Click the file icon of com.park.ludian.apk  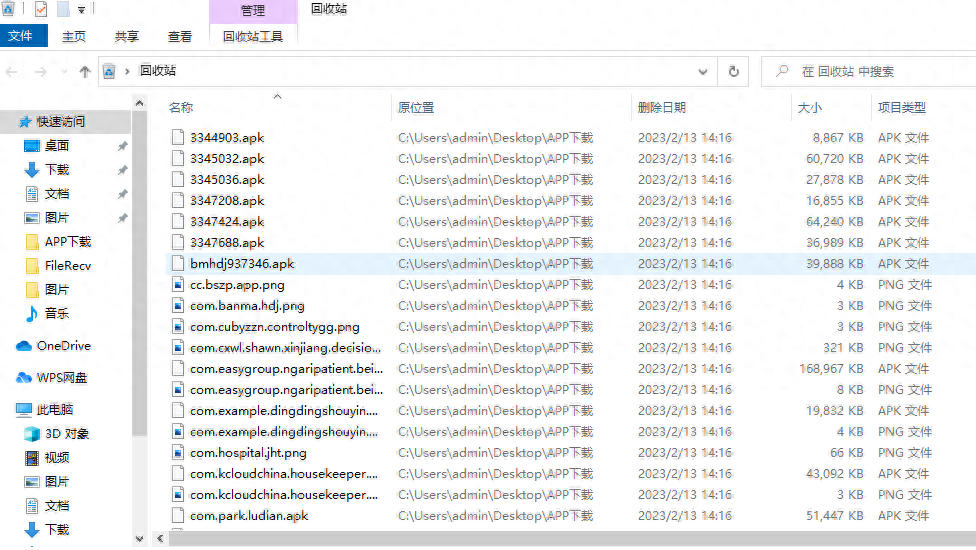[x=178, y=516]
